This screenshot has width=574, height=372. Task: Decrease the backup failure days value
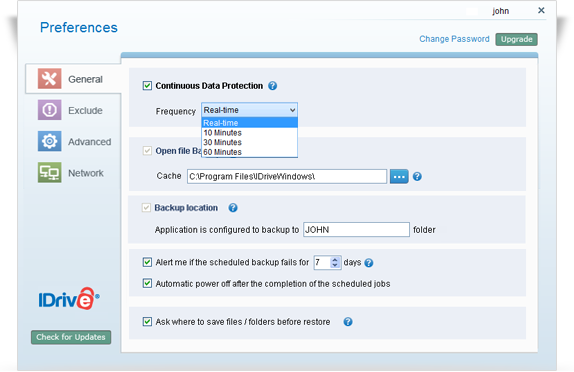(x=335, y=265)
